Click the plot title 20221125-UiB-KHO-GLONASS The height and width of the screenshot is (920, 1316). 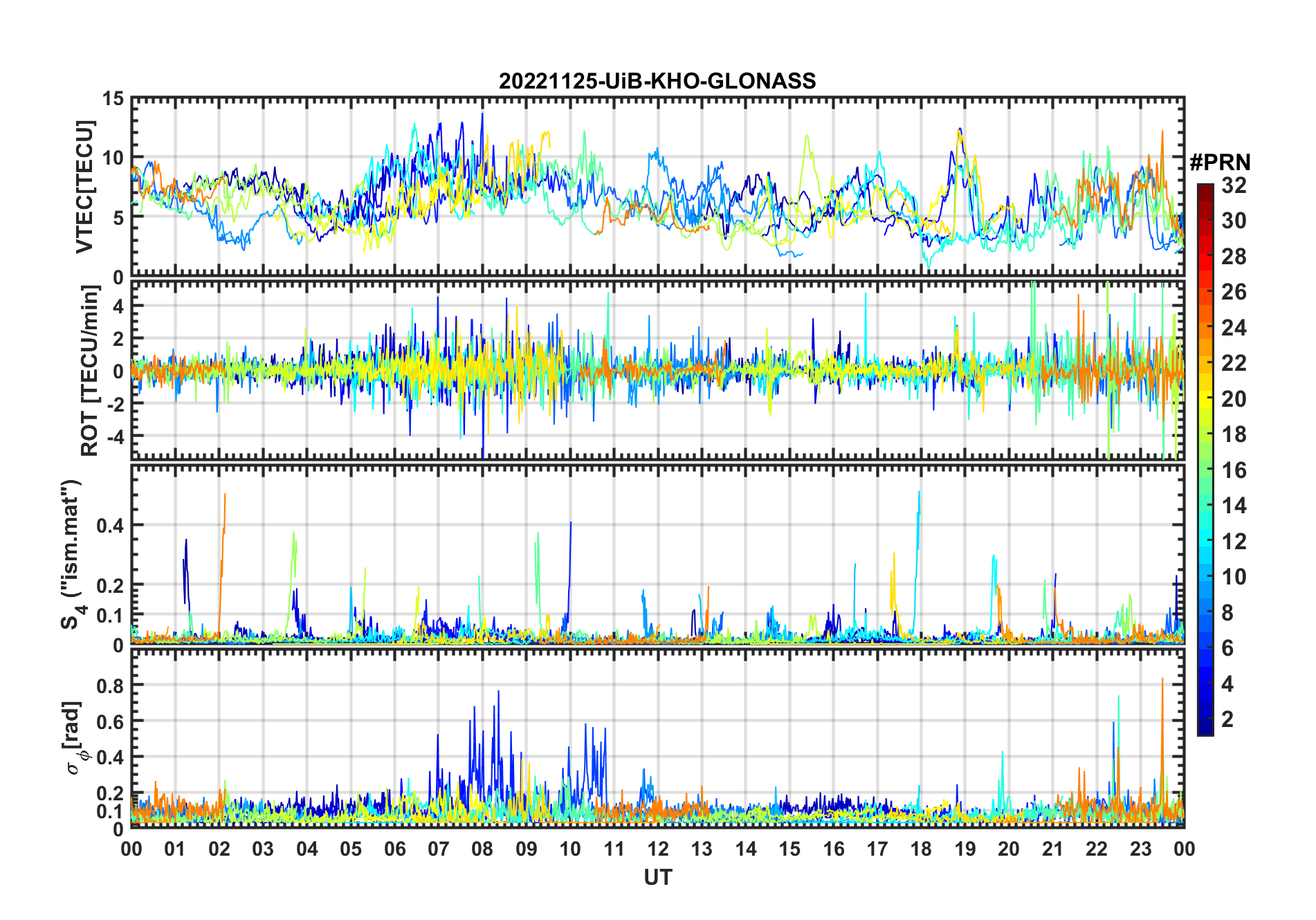coord(657,82)
